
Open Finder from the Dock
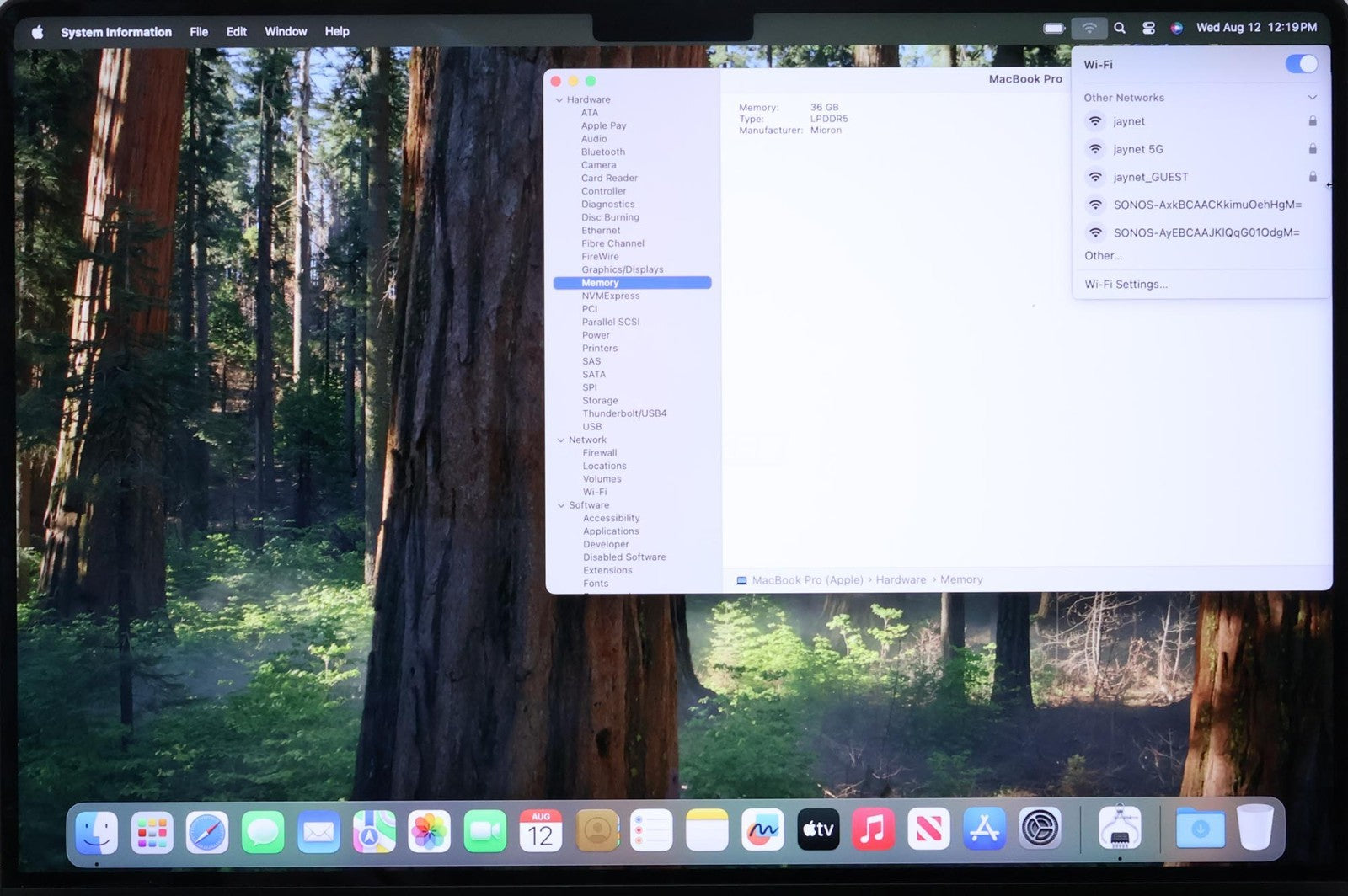pos(97,832)
